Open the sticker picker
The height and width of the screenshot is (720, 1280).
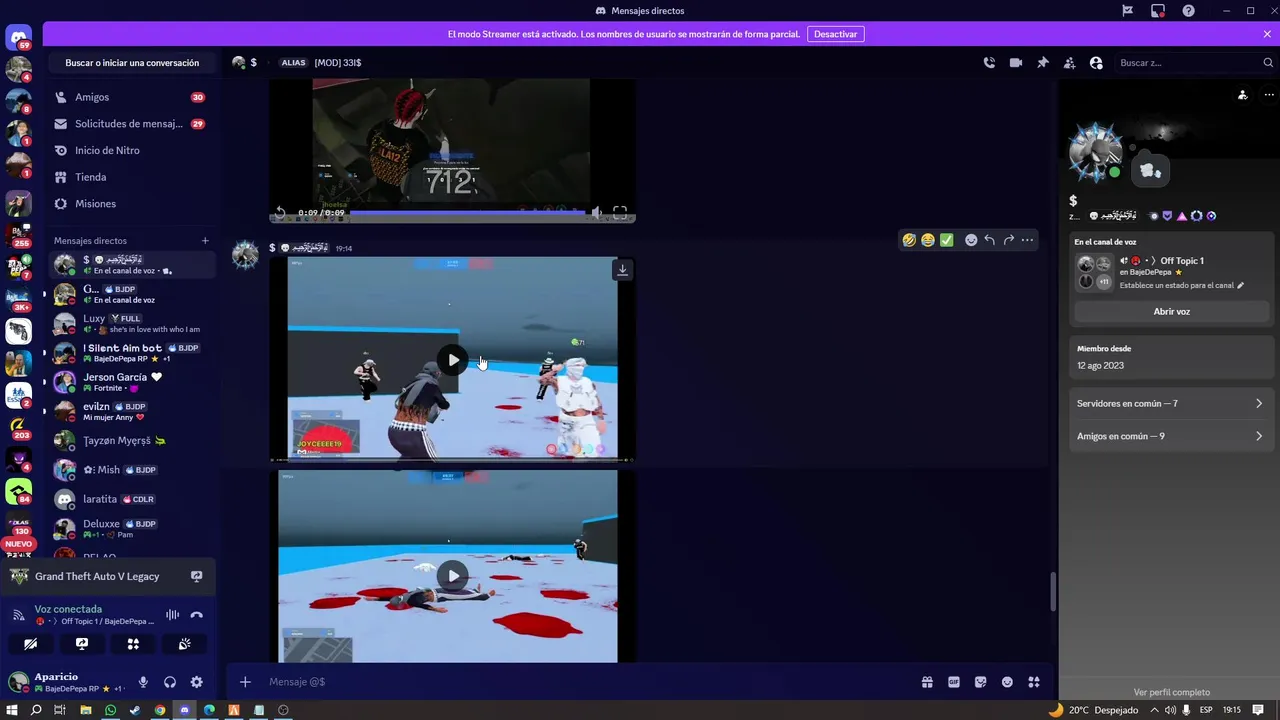click(980, 682)
